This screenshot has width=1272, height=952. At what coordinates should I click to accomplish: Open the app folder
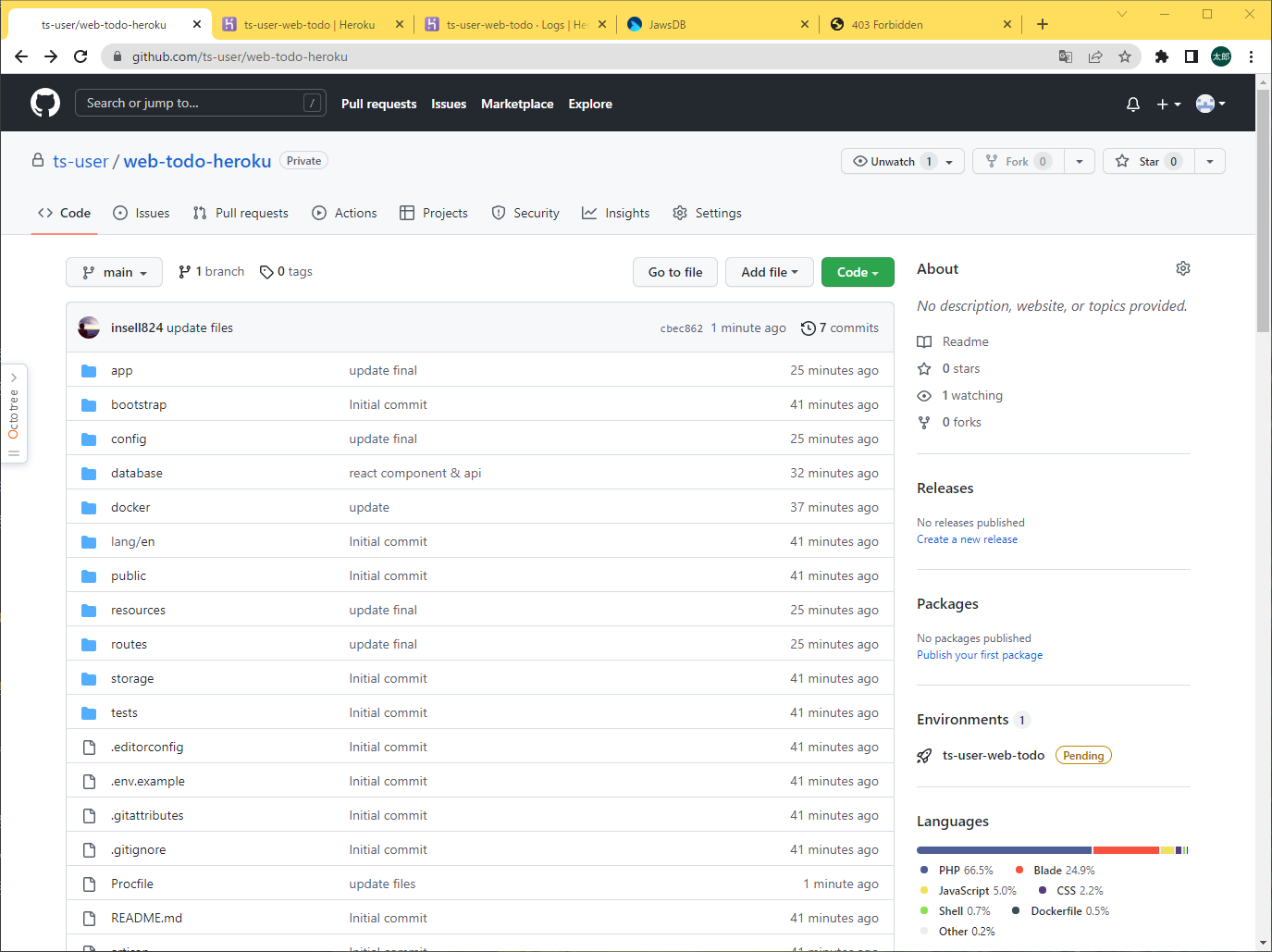click(121, 370)
